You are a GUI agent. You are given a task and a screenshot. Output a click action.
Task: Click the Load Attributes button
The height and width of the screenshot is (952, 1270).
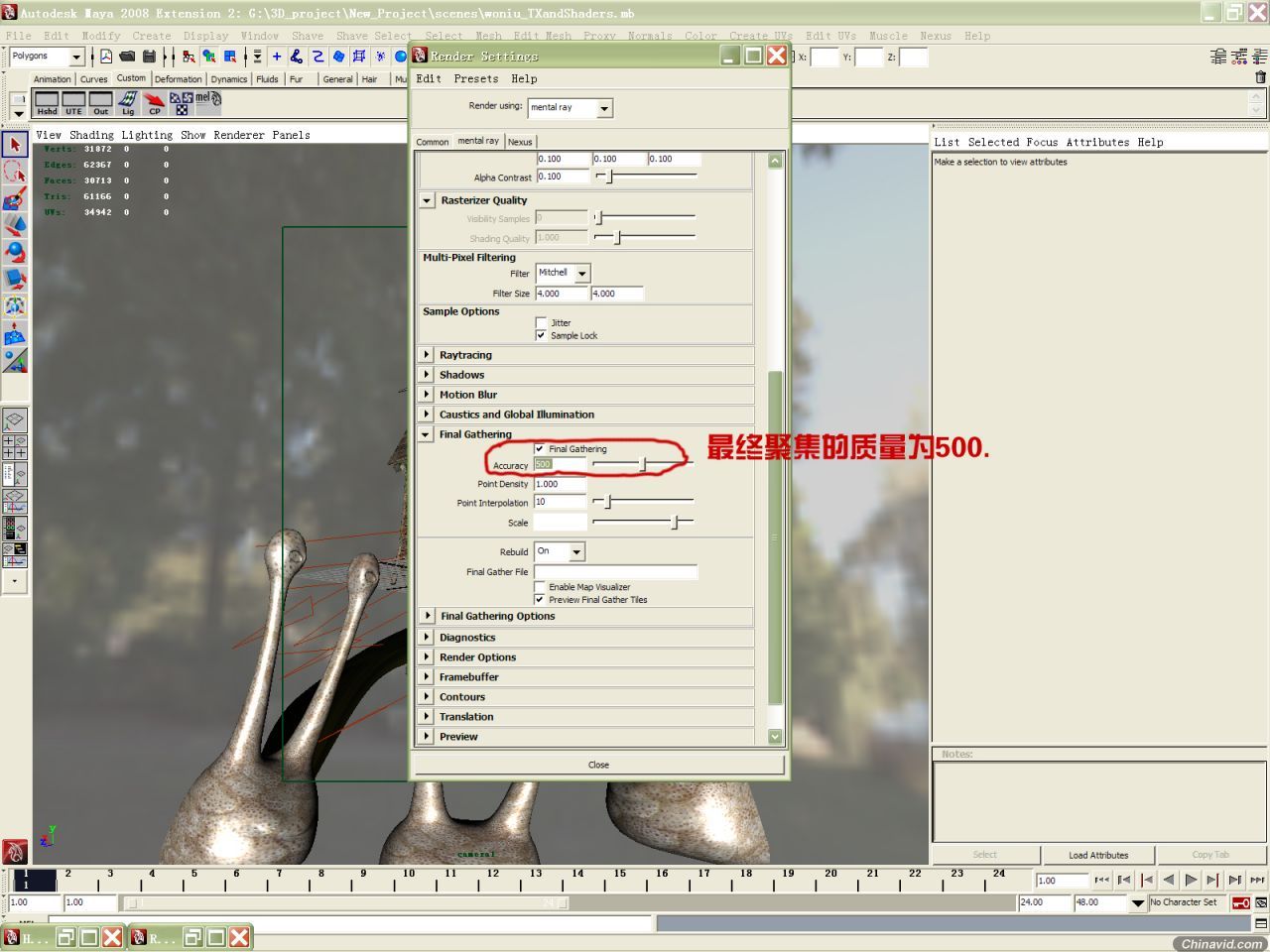click(1098, 855)
